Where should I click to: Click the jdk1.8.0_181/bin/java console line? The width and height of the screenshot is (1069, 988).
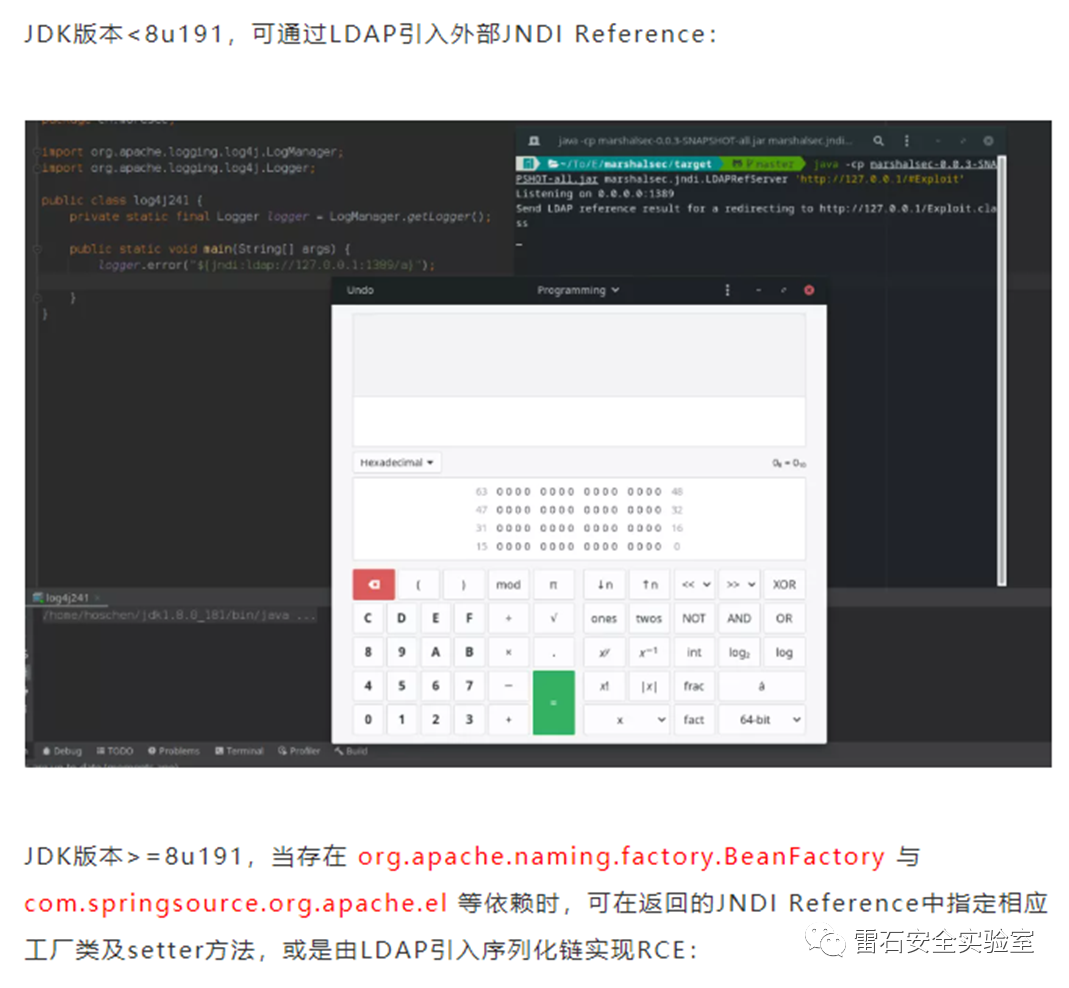(x=179, y=615)
